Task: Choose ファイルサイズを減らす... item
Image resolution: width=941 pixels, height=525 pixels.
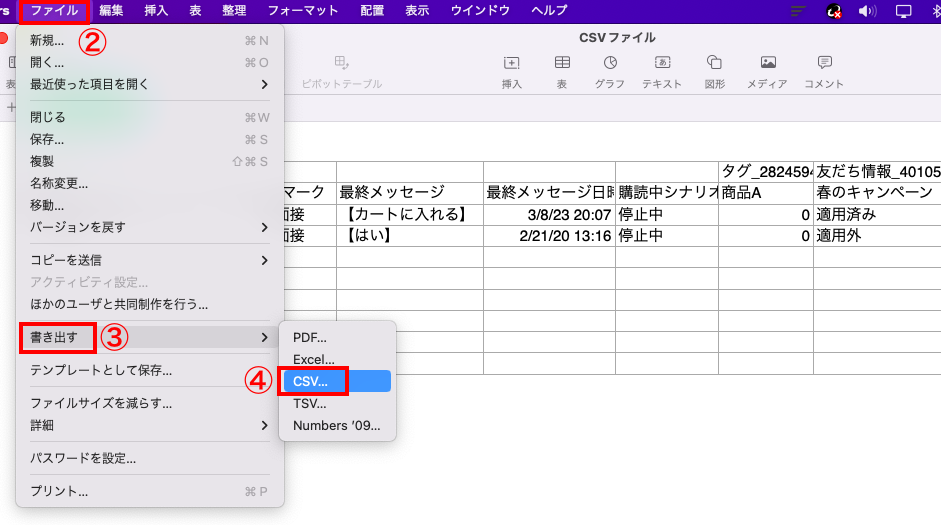Action: [149, 403]
